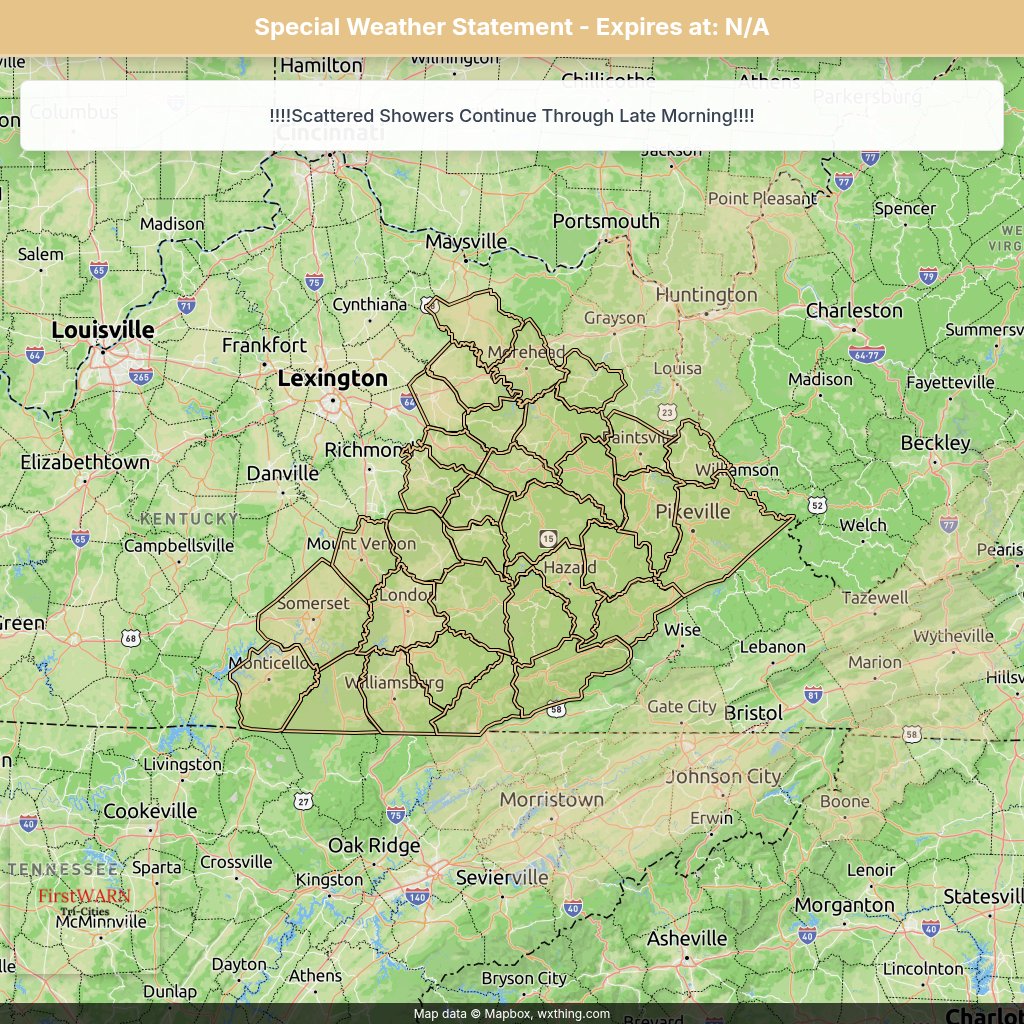This screenshot has width=1024, height=1024.
Task: Click the Cynthiana city label
Action: coord(369,304)
